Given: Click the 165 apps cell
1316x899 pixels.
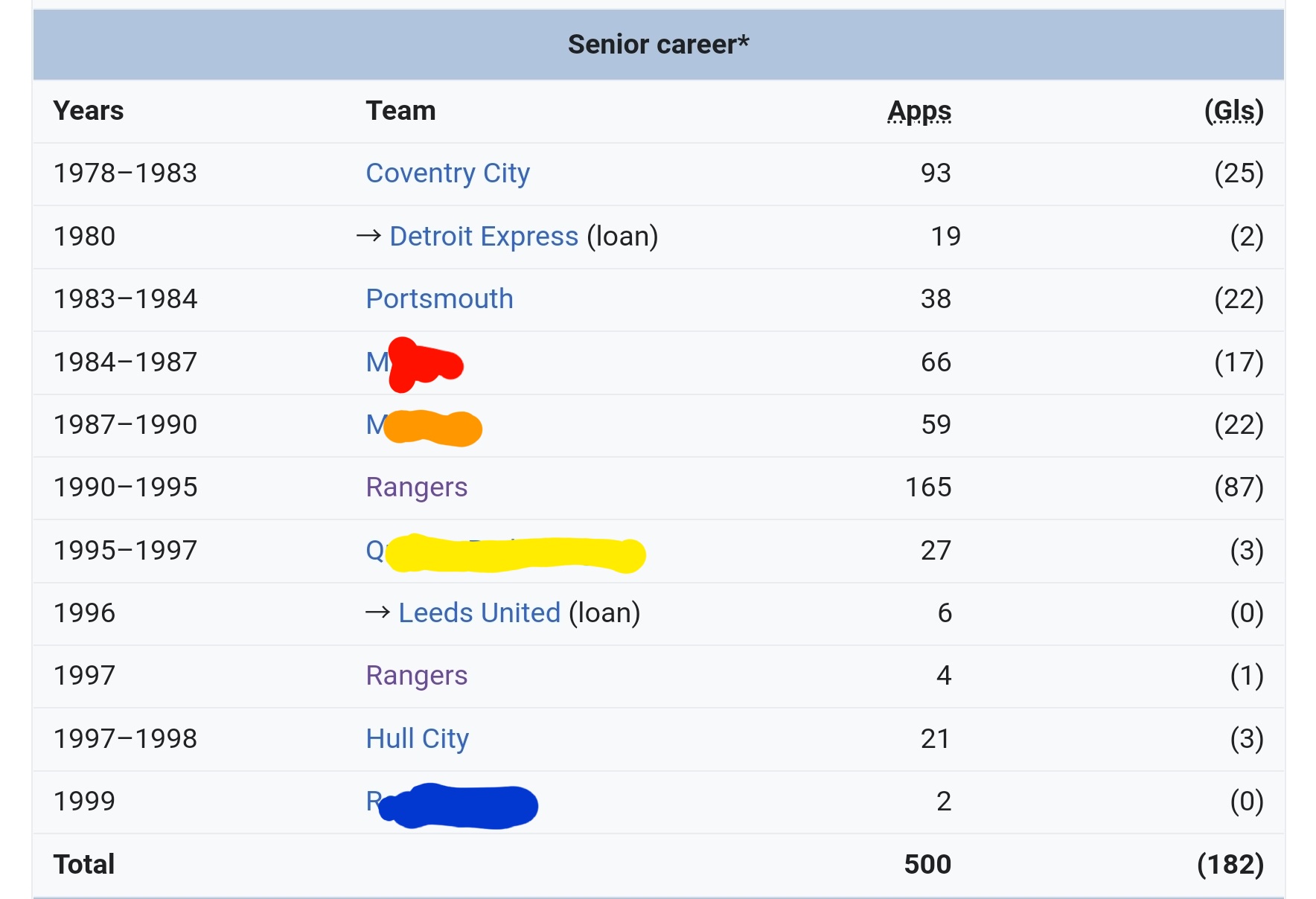Looking at the screenshot, I should pyautogui.click(x=928, y=487).
